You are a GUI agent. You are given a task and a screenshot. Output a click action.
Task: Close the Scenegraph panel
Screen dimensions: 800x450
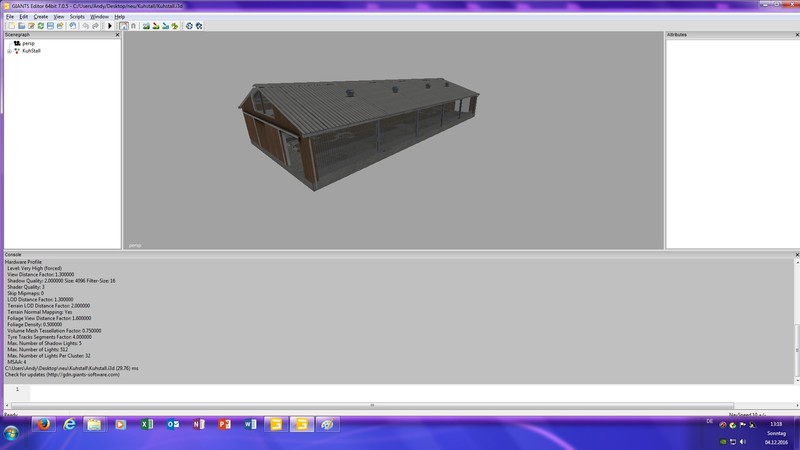(x=117, y=35)
